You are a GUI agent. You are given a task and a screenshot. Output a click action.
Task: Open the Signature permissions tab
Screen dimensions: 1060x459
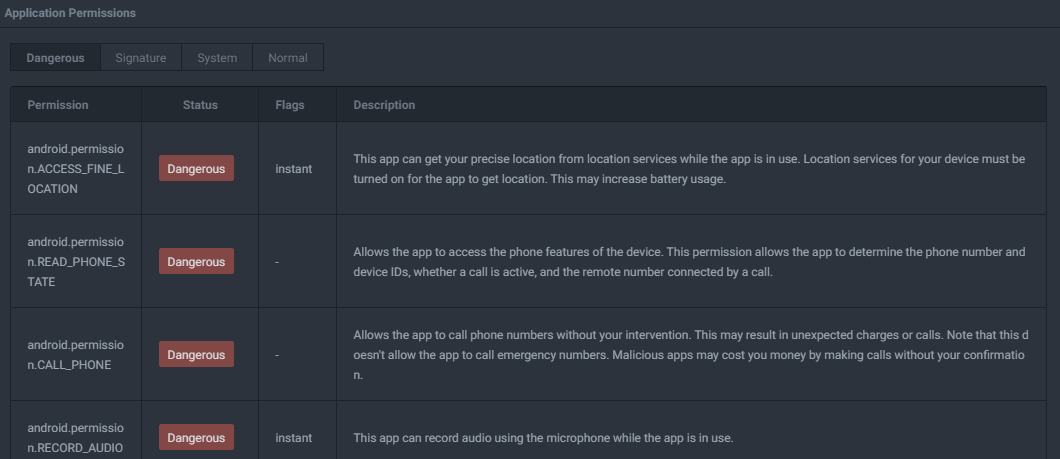pyautogui.click(x=140, y=58)
